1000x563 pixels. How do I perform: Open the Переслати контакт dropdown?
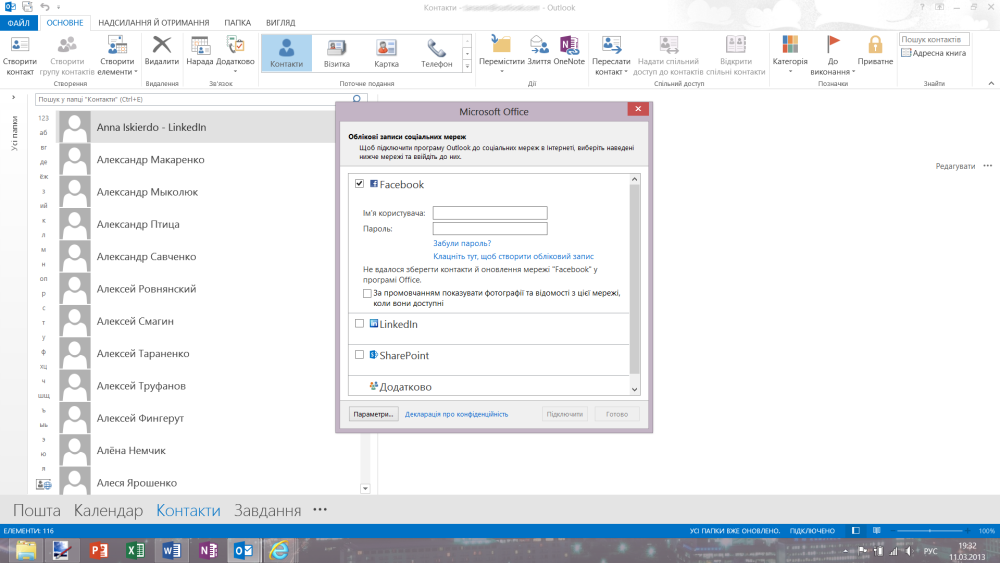point(611,56)
